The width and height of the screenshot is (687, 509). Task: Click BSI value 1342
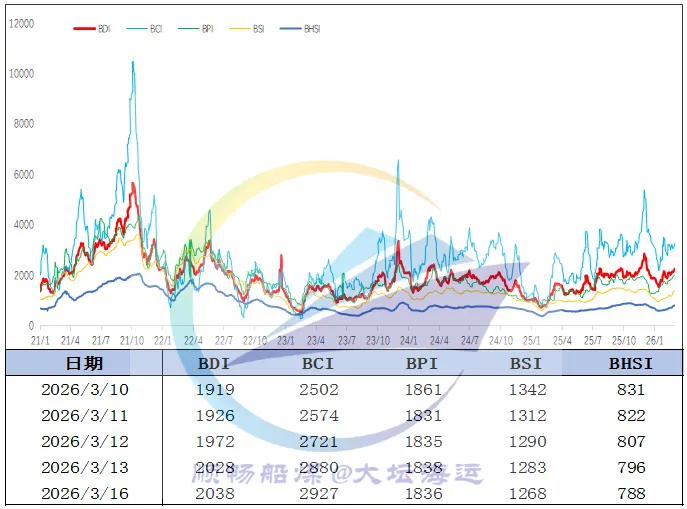click(528, 389)
